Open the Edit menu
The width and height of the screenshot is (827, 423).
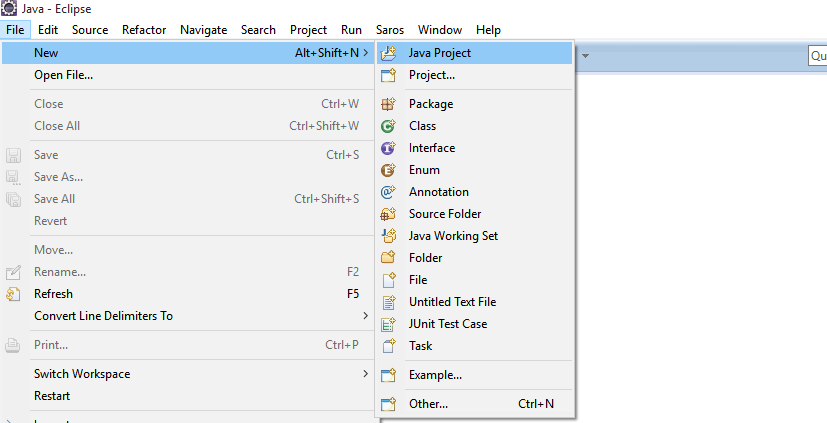pyautogui.click(x=48, y=30)
